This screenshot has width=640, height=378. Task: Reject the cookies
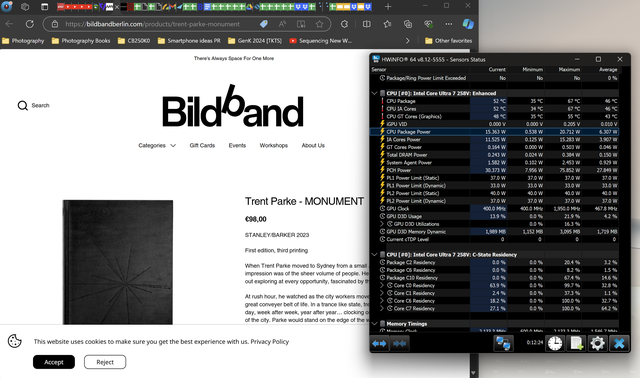pyautogui.click(x=105, y=362)
